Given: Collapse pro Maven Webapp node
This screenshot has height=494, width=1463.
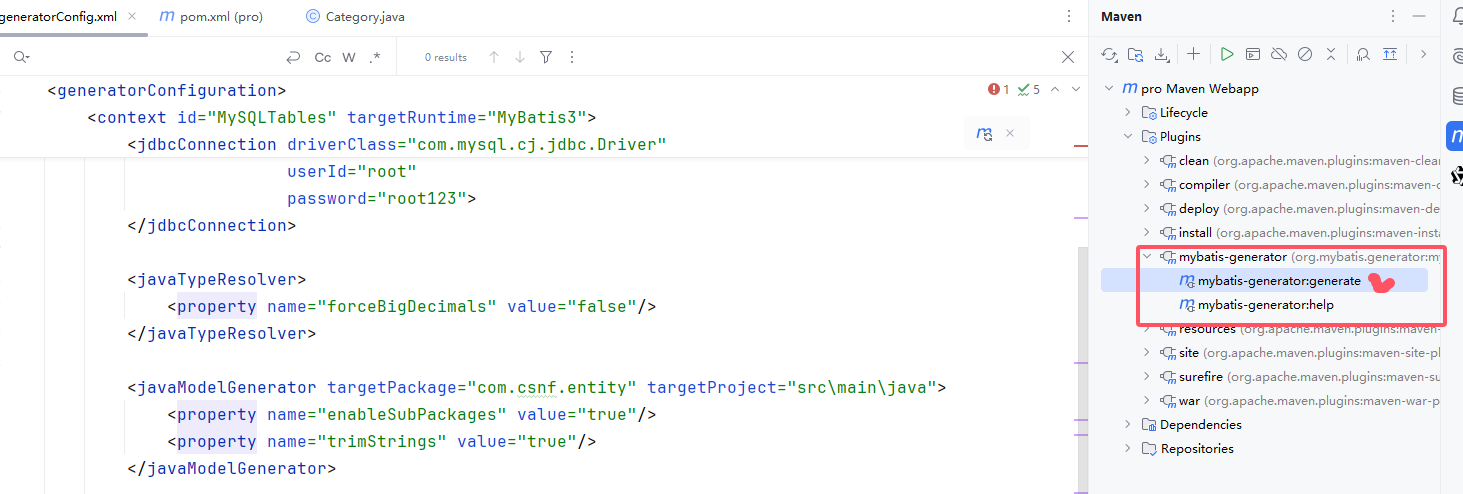Looking at the screenshot, I should pyautogui.click(x=1109, y=89).
